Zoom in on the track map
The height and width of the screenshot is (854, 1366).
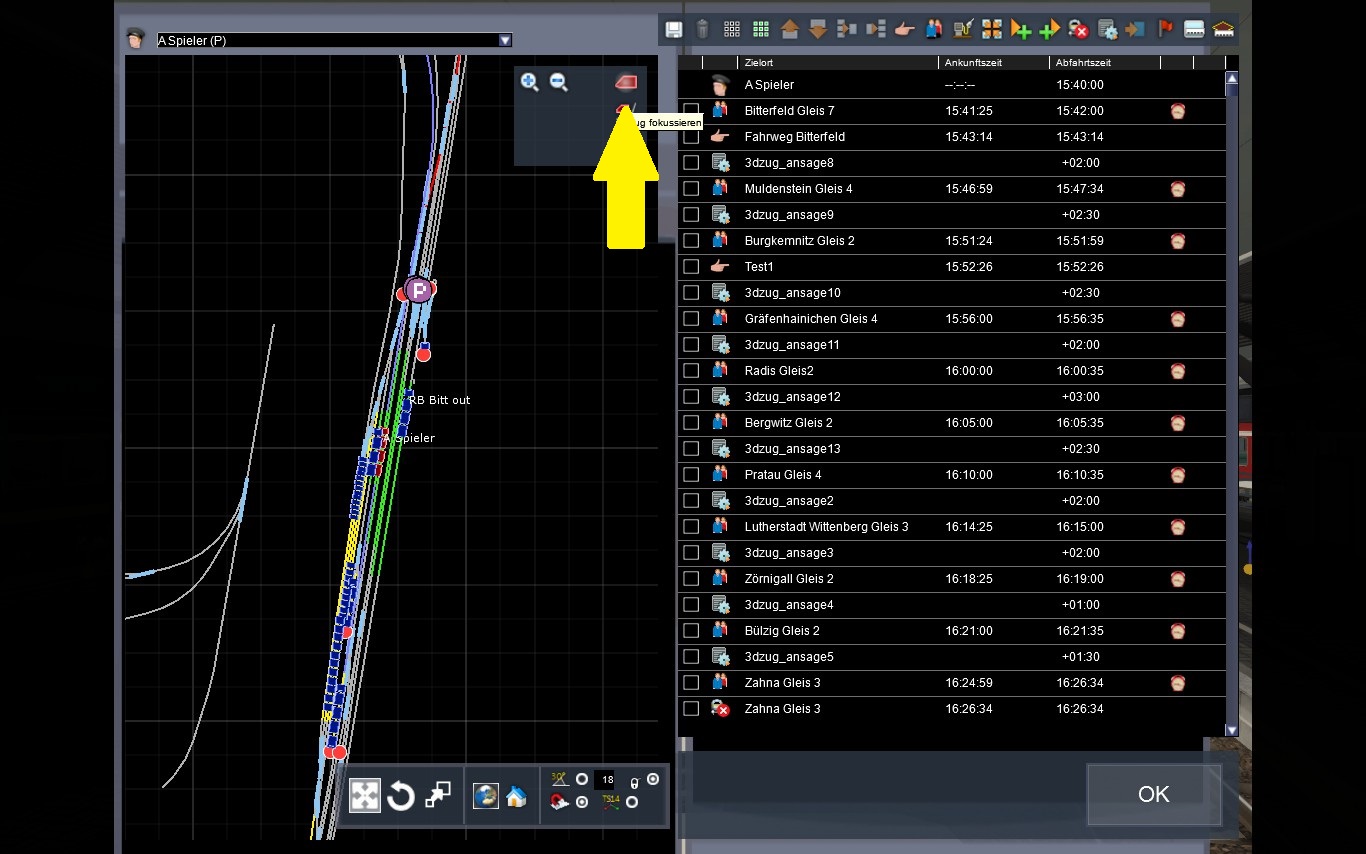pos(530,83)
